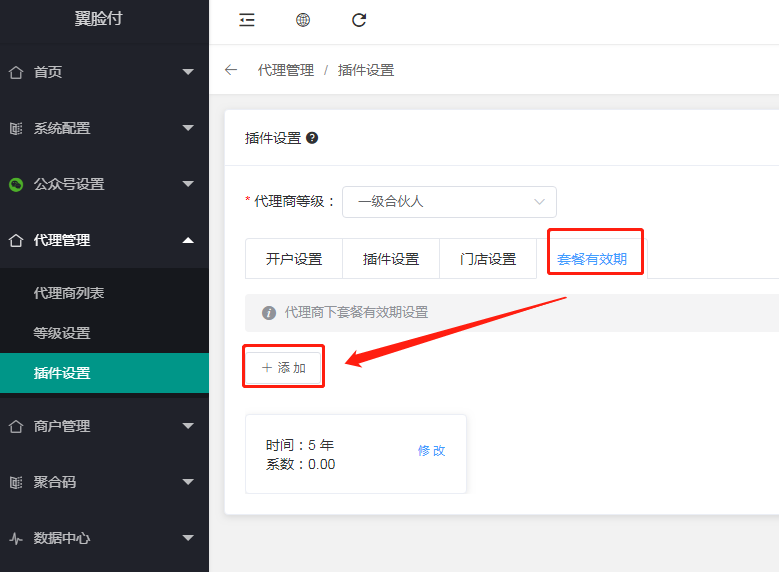The height and width of the screenshot is (572, 779).
Task: Click the 代理管理 sidebar label
Action: point(62,241)
